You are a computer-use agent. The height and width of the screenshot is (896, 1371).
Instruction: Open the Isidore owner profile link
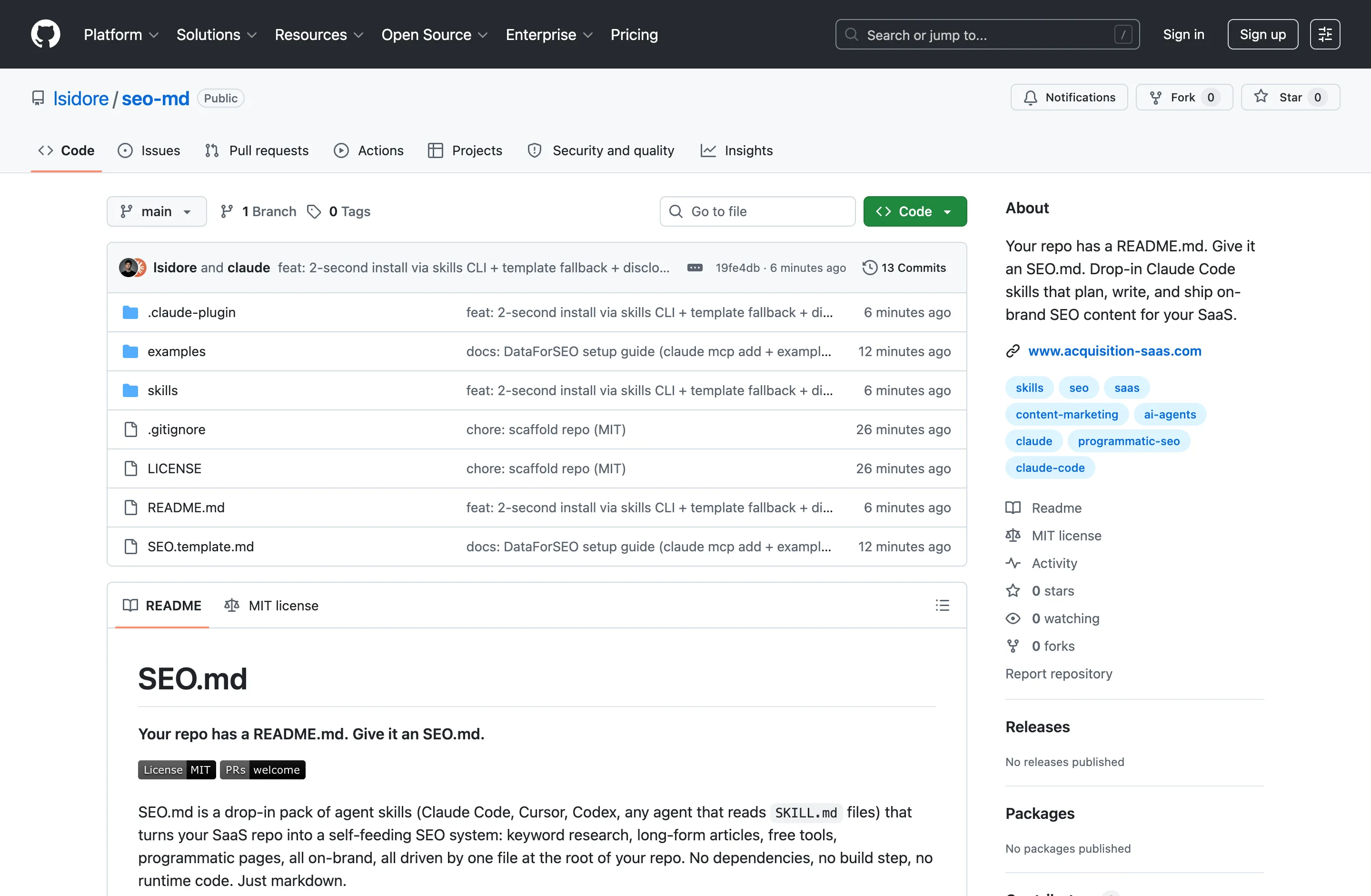pos(80,99)
